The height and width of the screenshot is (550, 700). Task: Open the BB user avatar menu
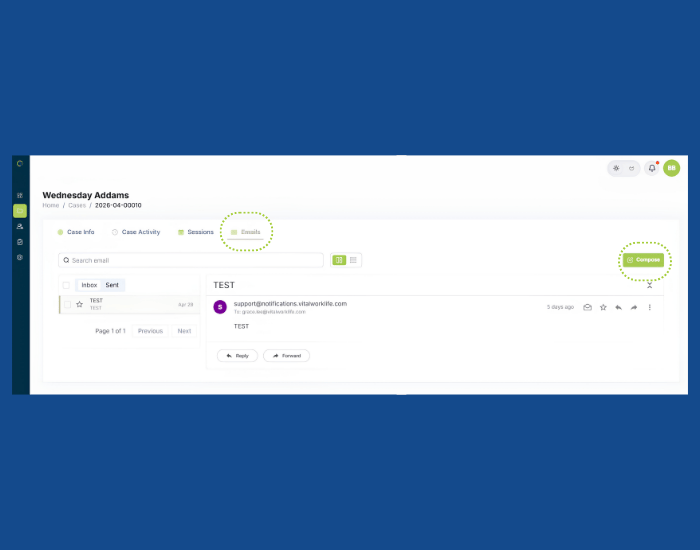click(x=671, y=168)
